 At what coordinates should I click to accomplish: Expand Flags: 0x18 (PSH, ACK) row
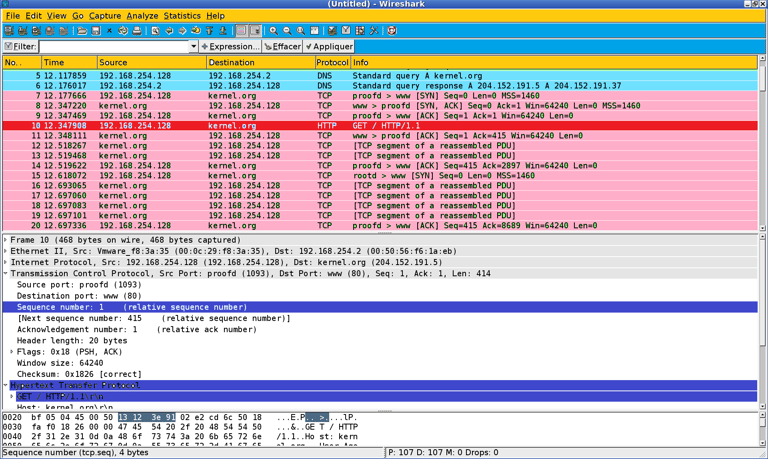click(12, 352)
